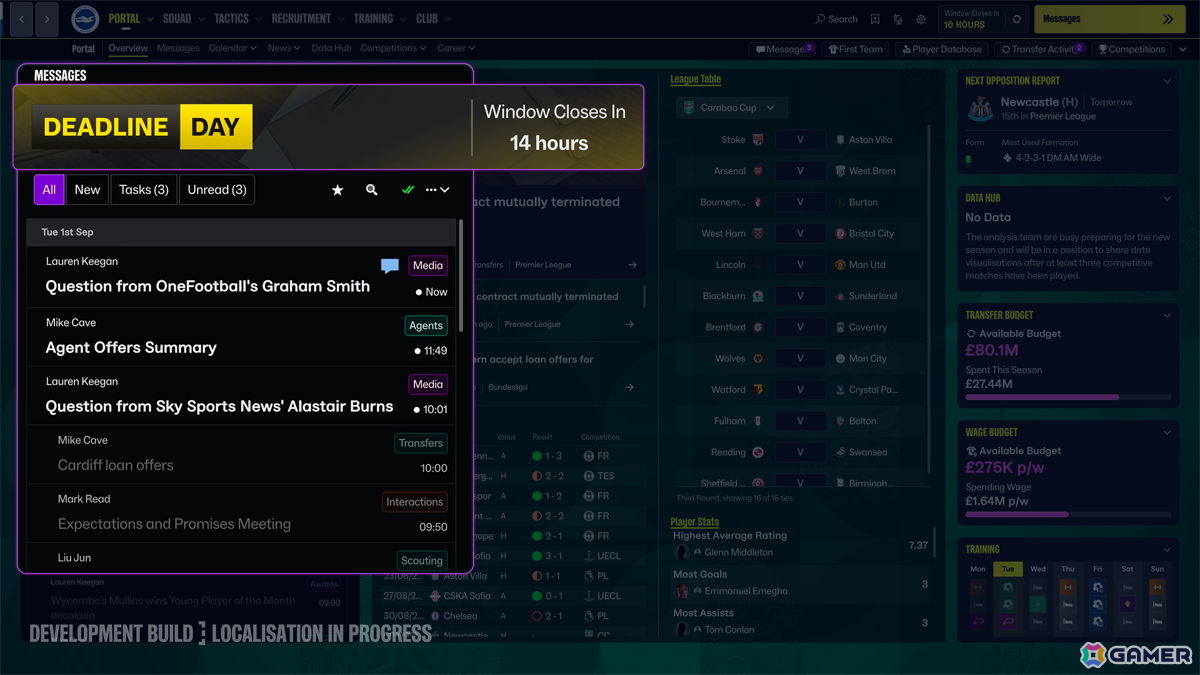1200x675 pixels.
Task: Click the yellow Messages continue button
Action: pyautogui.click(x=1109, y=19)
